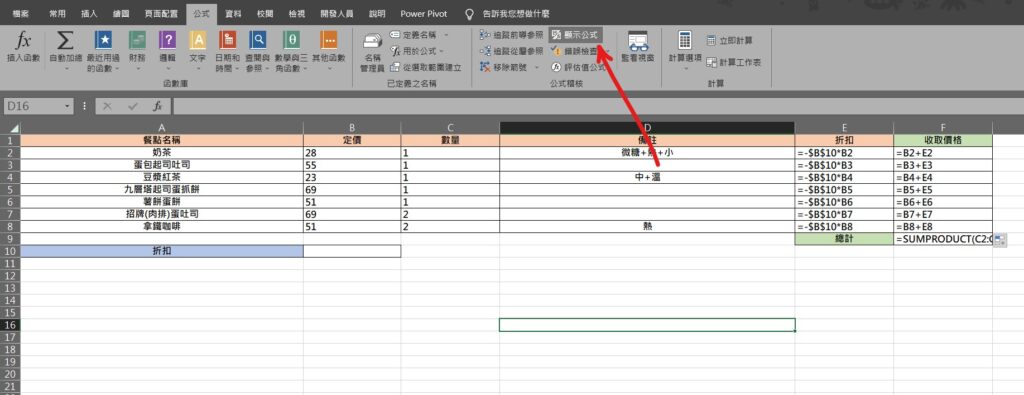Select column A header

click(162, 128)
